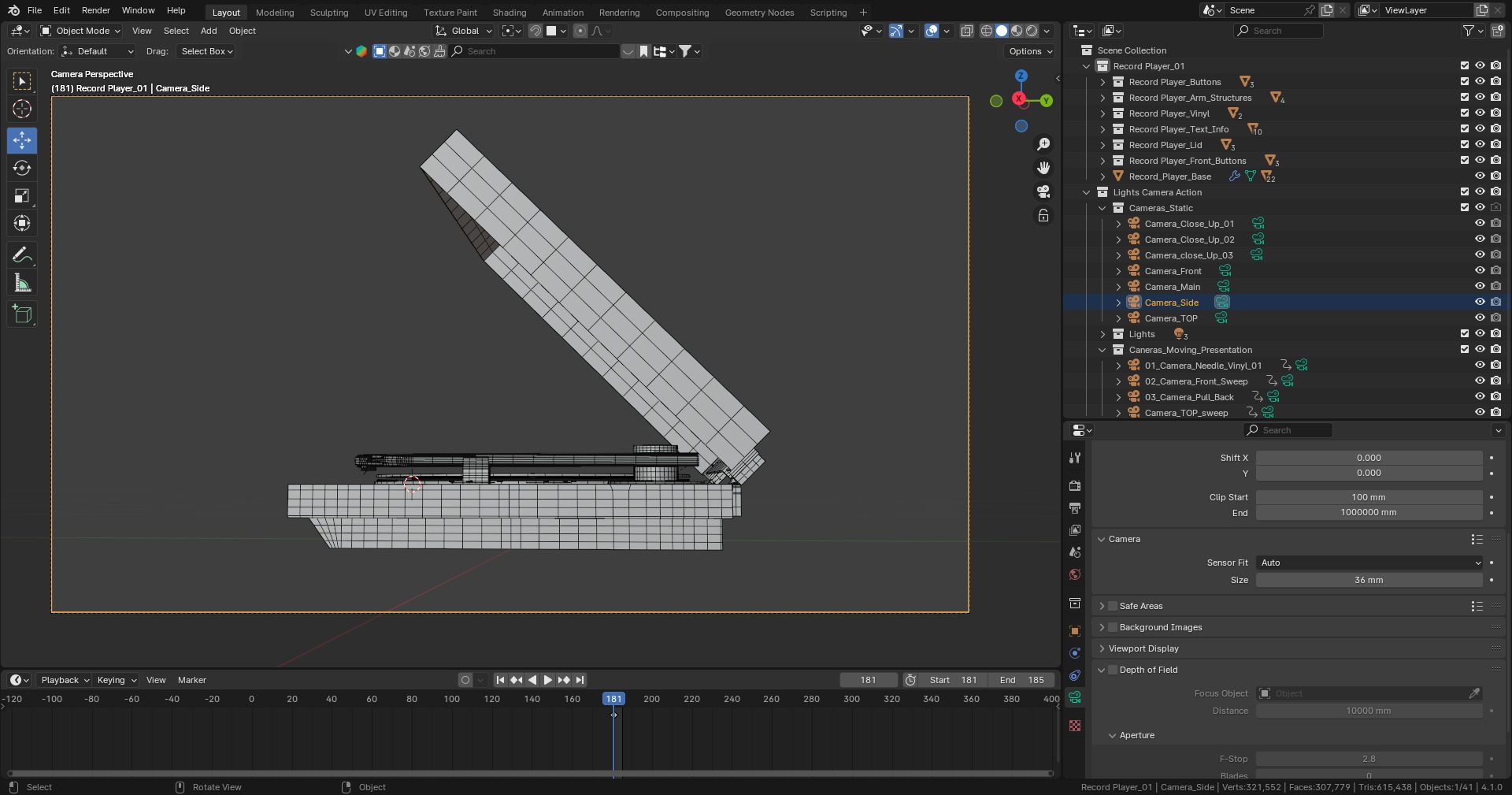Switch to the Modeling workspace tab
1512x795 pixels.
(x=275, y=13)
